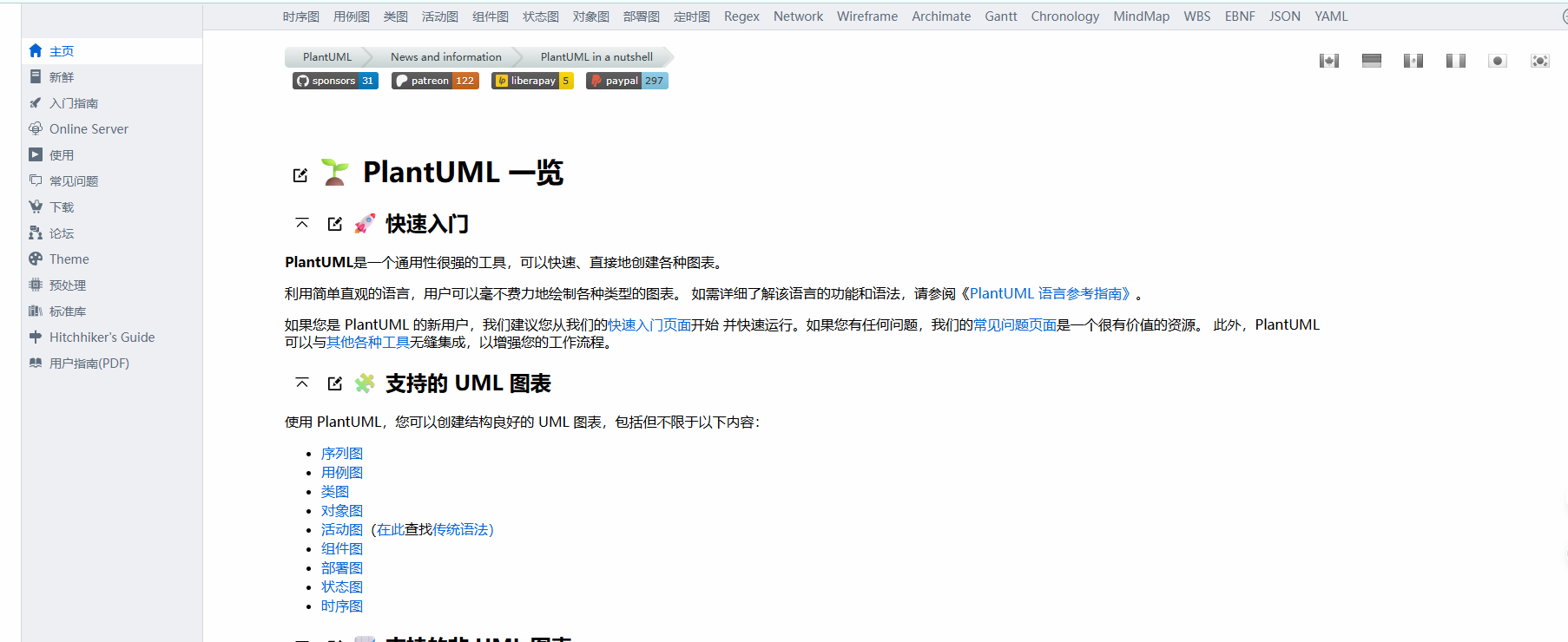The height and width of the screenshot is (642, 1568).
Task: Click edit icon next to 快速入门 heading
Action: (335, 224)
